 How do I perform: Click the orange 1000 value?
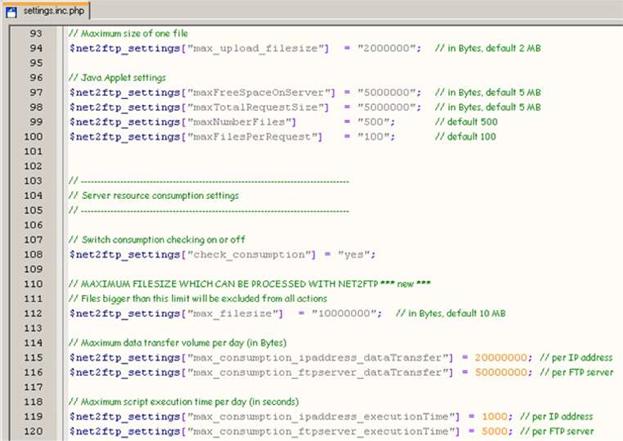click(494, 416)
